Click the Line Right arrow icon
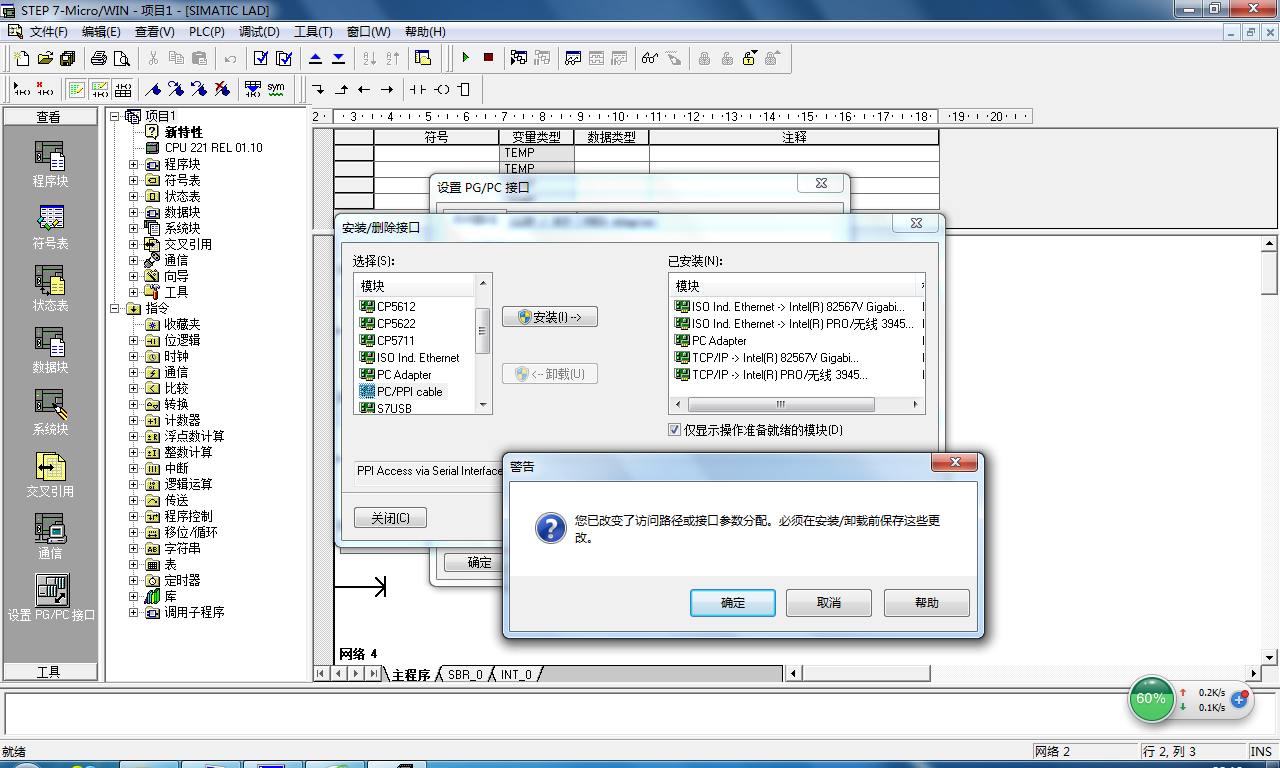Image resolution: width=1280 pixels, height=768 pixels. pos(387,89)
